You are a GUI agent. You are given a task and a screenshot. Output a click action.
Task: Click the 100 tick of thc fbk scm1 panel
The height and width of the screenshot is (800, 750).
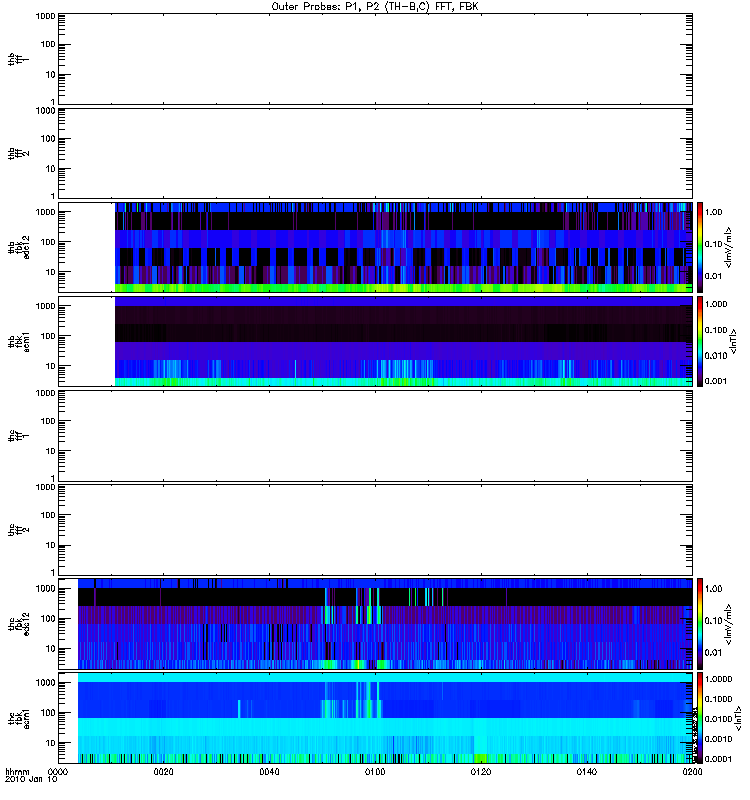click(48, 713)
